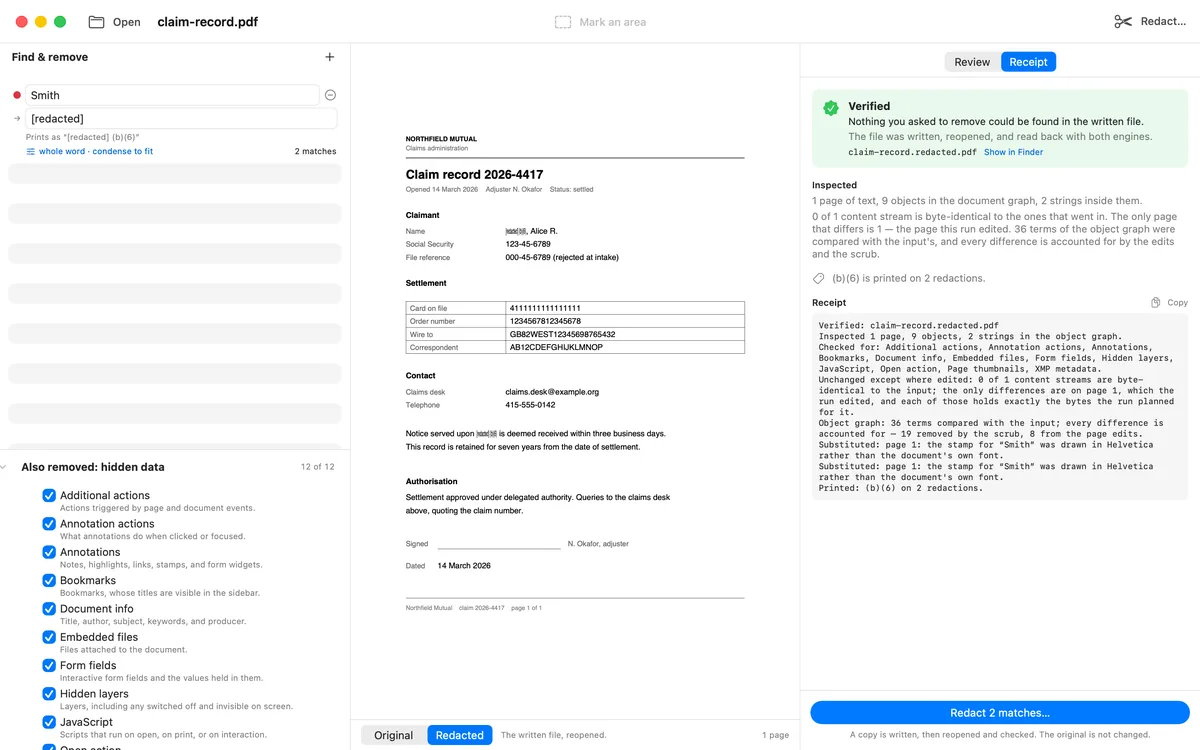Open whole word options via sliders icon
This screenshot has width=1200, height=750.
coord(30,152)
